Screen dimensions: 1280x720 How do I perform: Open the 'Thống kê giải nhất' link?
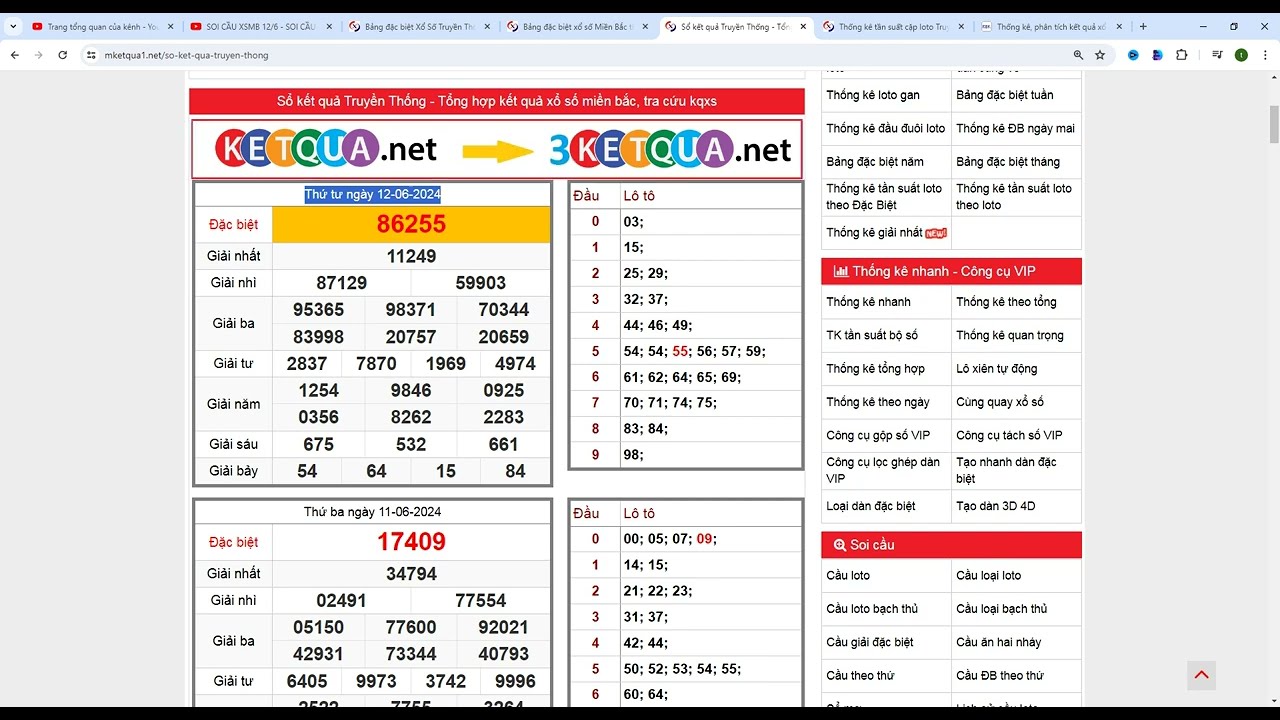(874, 232)
